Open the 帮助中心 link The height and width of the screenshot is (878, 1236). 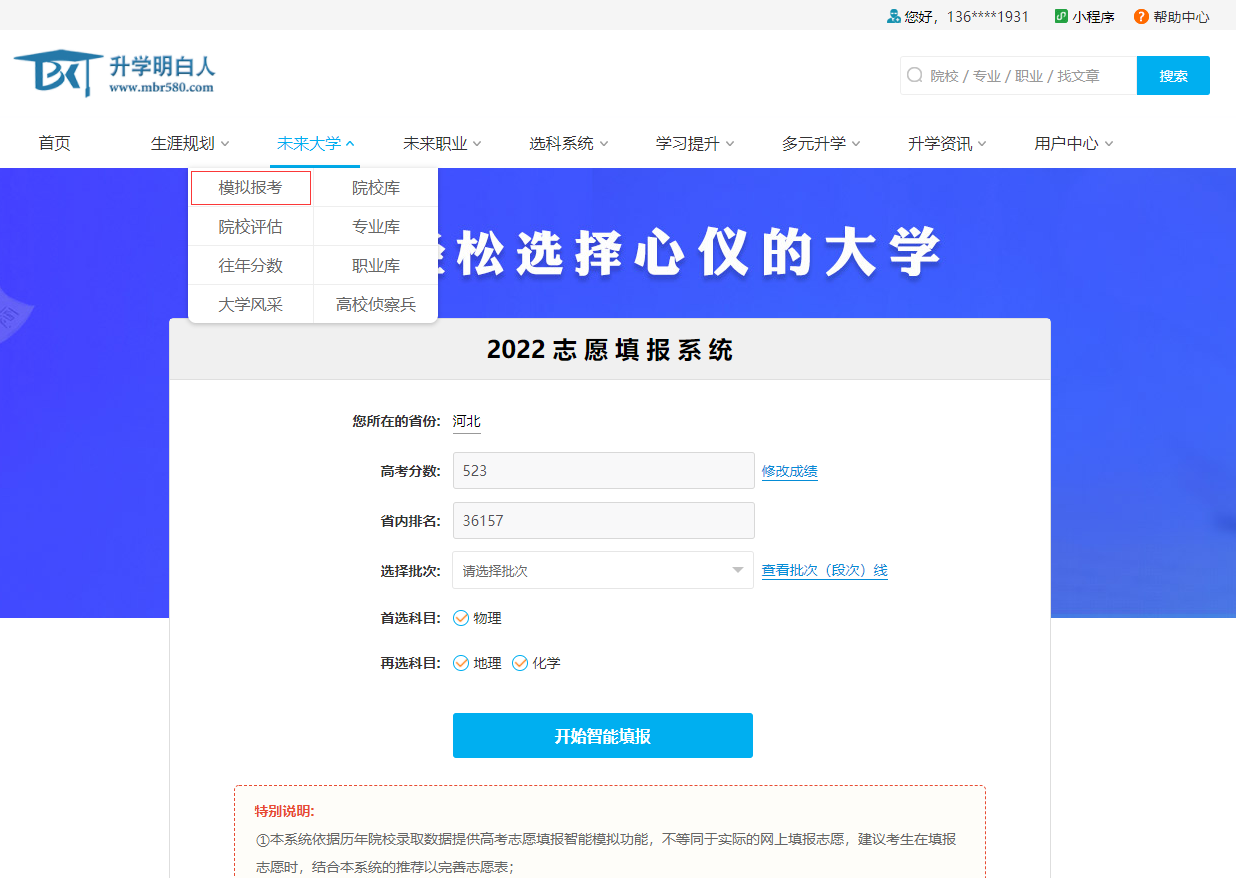click(1181, 17)
